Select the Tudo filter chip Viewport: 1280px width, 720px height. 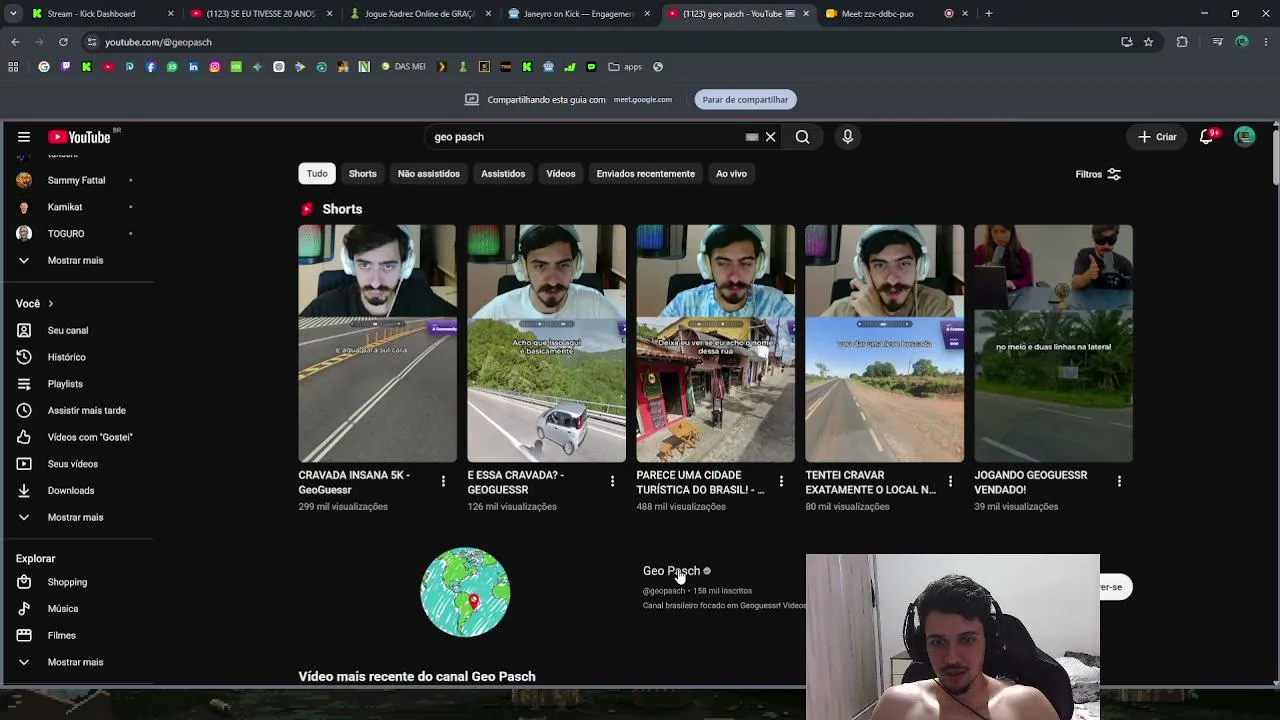tap(317, 174)
